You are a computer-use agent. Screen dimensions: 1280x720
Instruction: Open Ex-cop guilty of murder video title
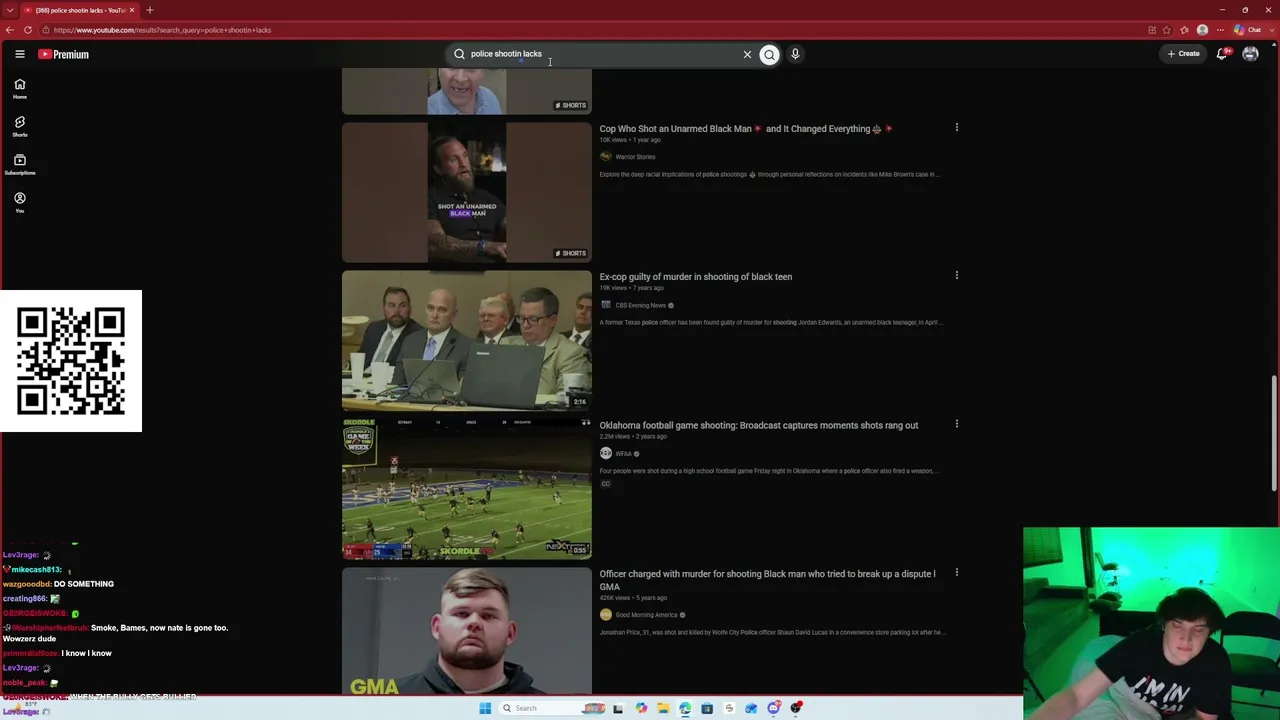pos(696,277)
